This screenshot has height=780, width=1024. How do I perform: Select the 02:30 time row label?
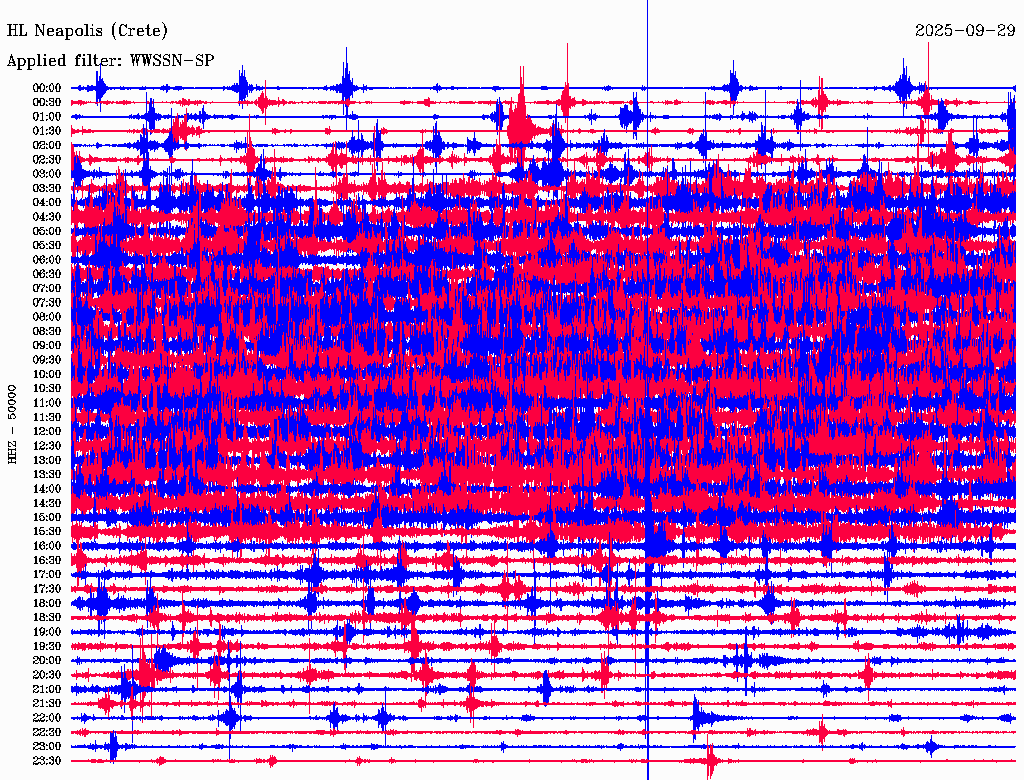(x=47, y=160)
